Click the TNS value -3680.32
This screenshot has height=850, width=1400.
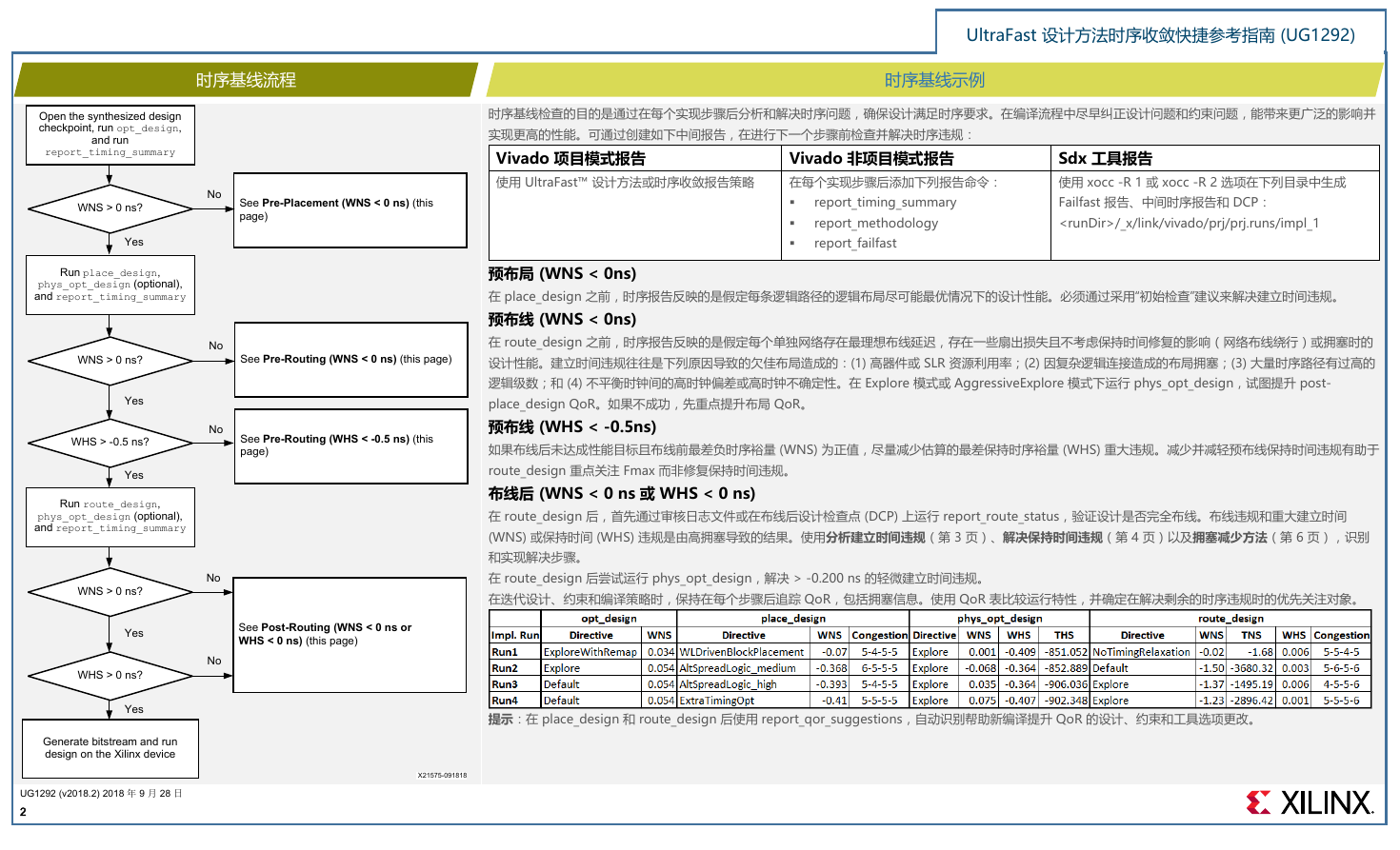(x=1251, y=668)
